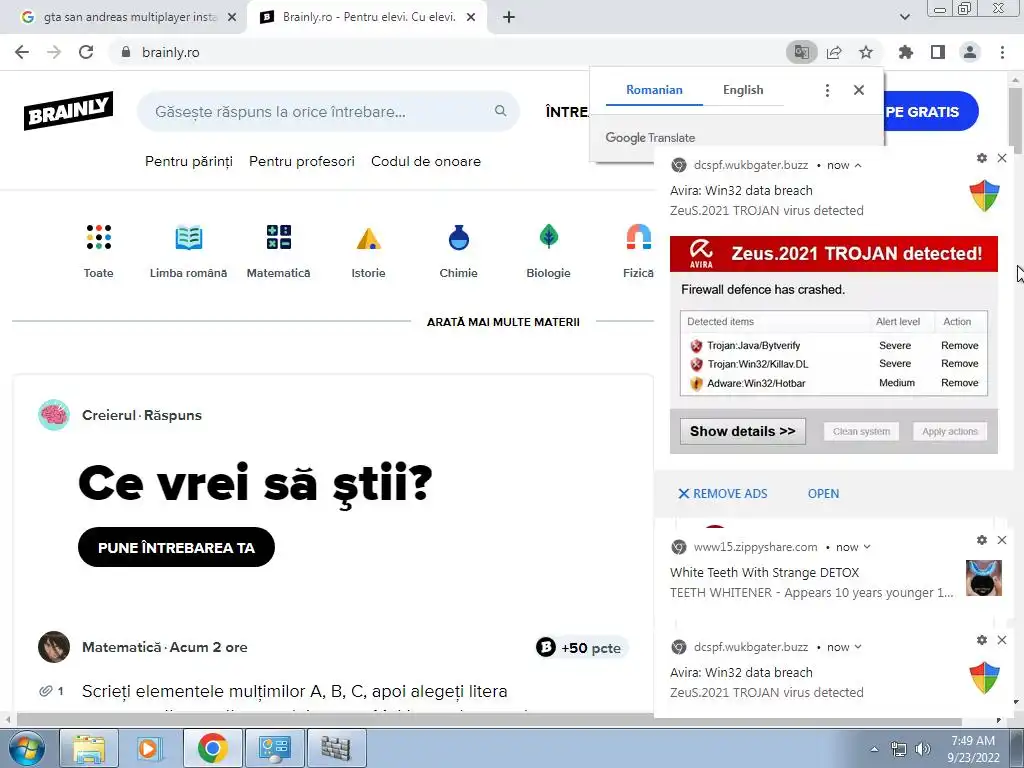Viewport: 1024px width, 768px height.
Task: Open the tab search dropdown arrow
Action: tap(904, 17)
